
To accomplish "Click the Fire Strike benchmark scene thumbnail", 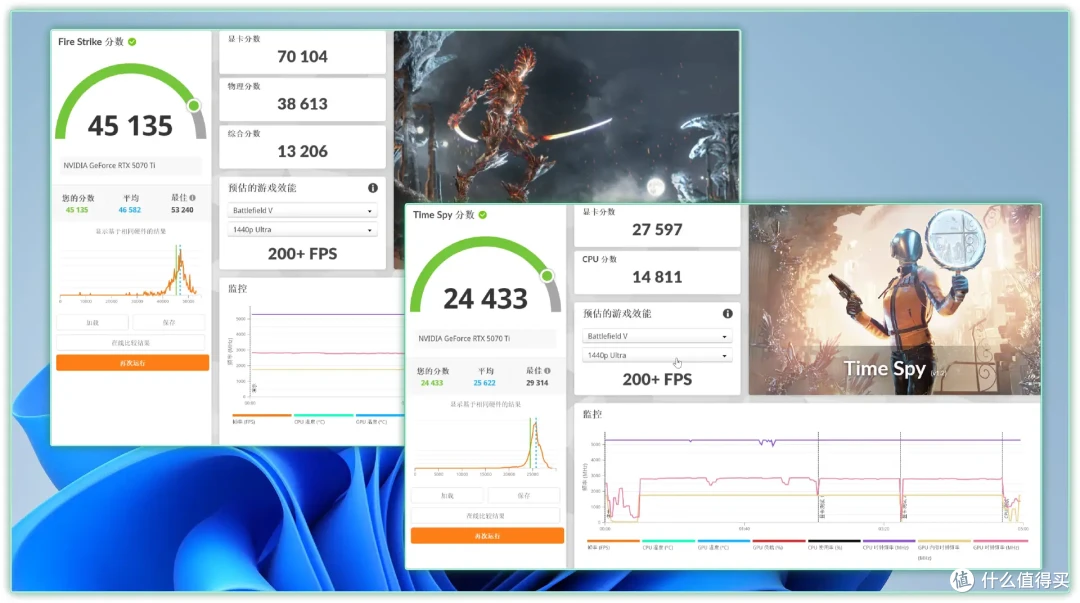I will (x=566, y=117).
